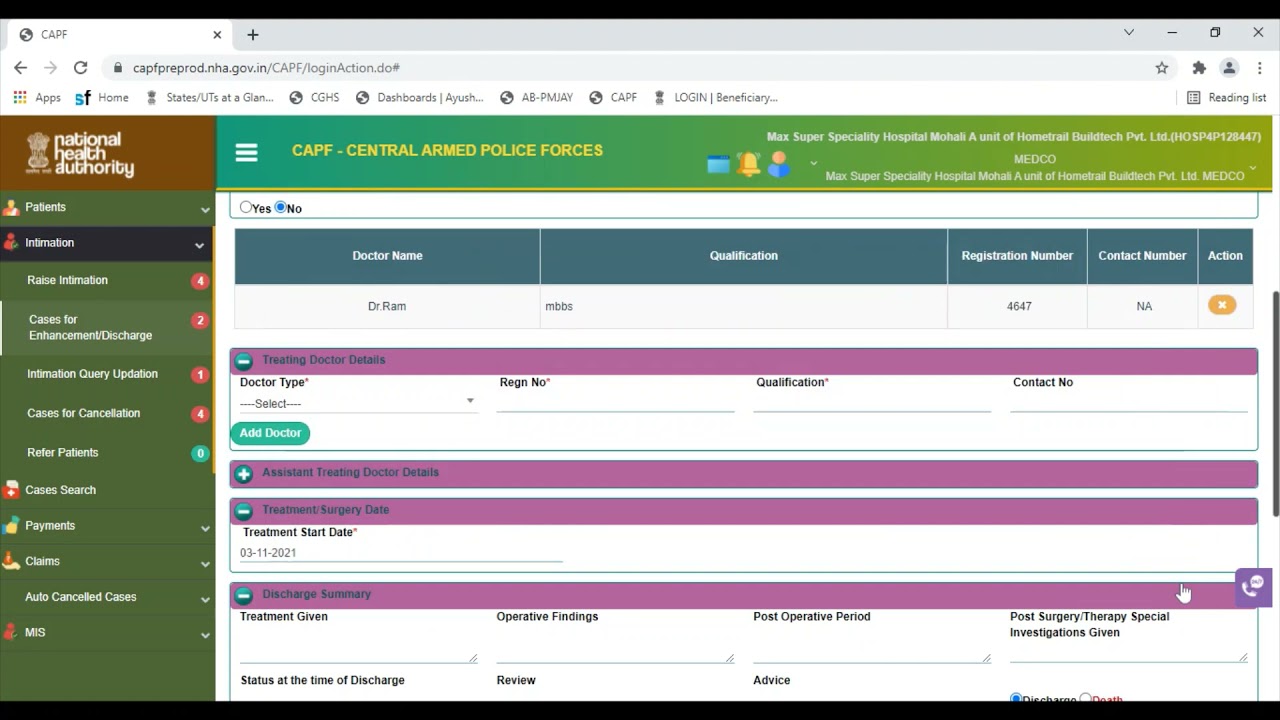Click the Treatment Given text area
This screenshot has height=720, width=1280.
(x=358, y=645)
